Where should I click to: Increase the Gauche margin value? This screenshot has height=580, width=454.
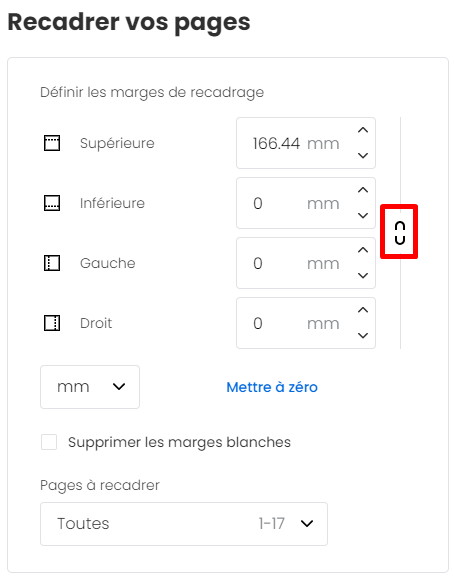pyautogui.click(x=363, y=250)
